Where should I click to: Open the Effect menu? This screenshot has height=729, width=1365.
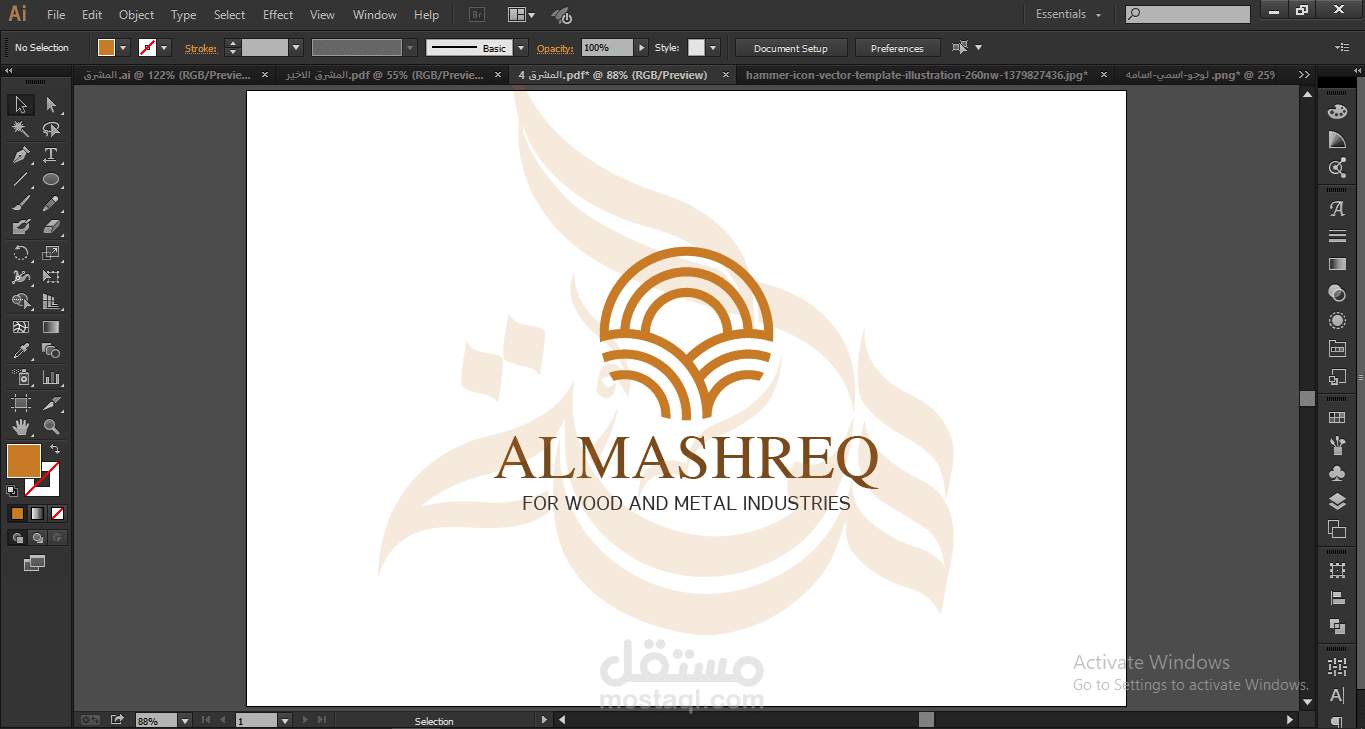click(278, 15)
